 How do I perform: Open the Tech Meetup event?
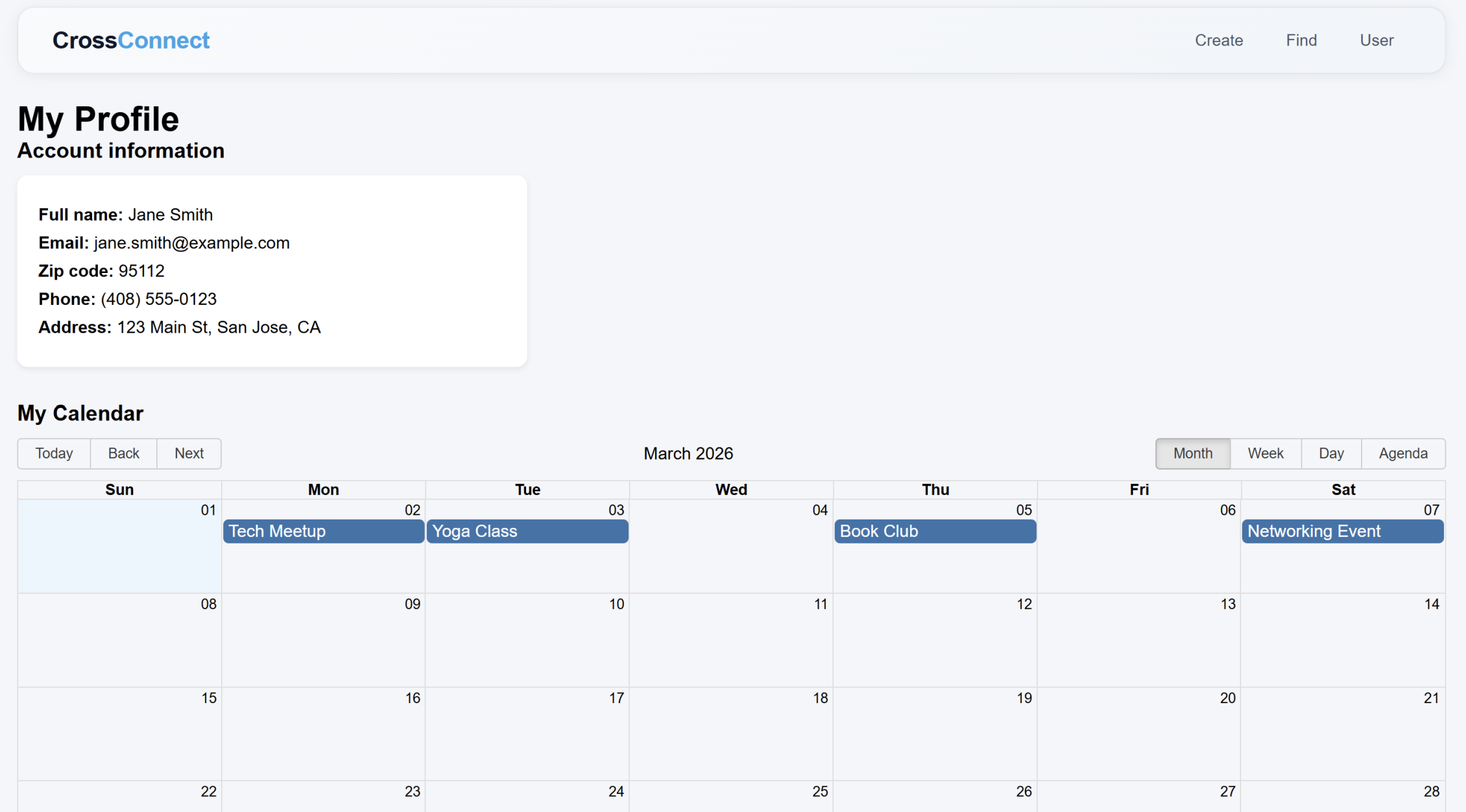coord(323,531)
